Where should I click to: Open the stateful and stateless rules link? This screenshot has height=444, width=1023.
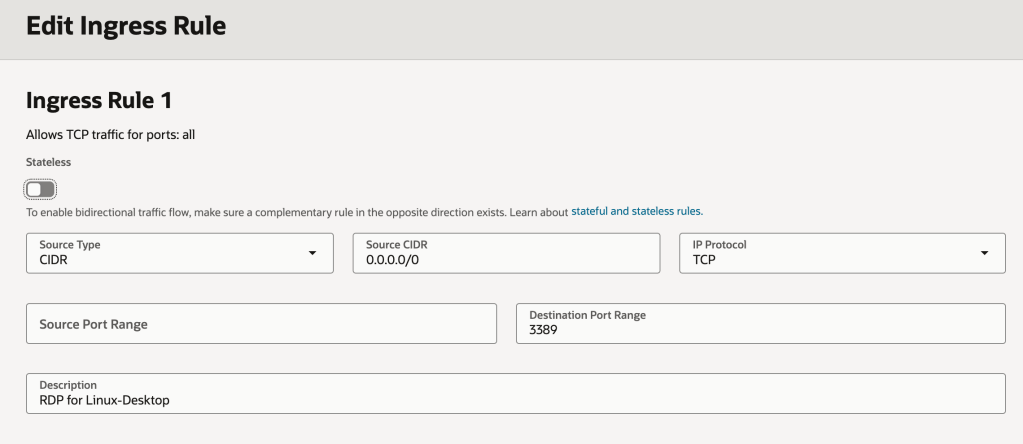point(637,212)
